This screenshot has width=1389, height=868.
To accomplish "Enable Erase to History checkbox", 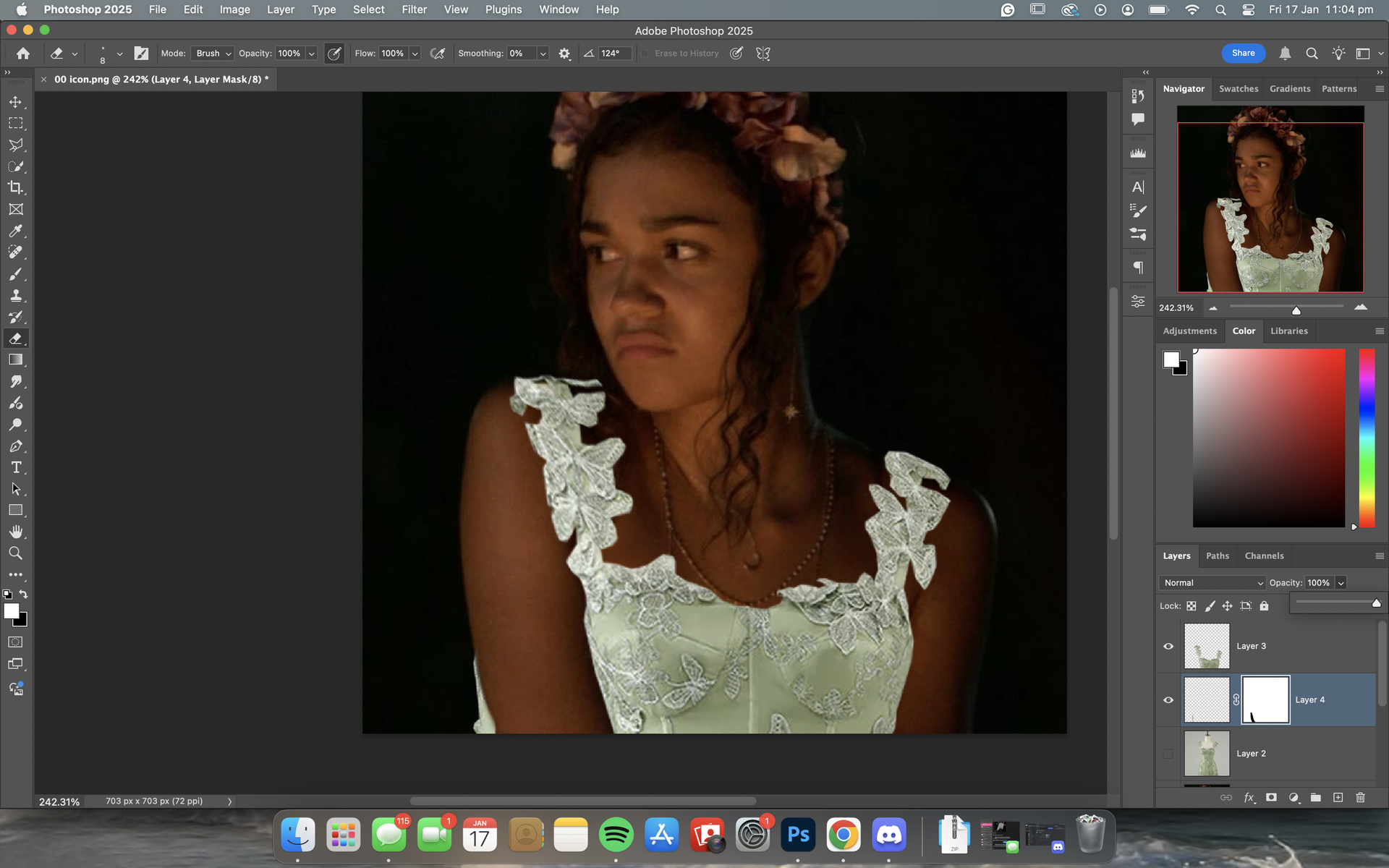I will click(645, 54).
